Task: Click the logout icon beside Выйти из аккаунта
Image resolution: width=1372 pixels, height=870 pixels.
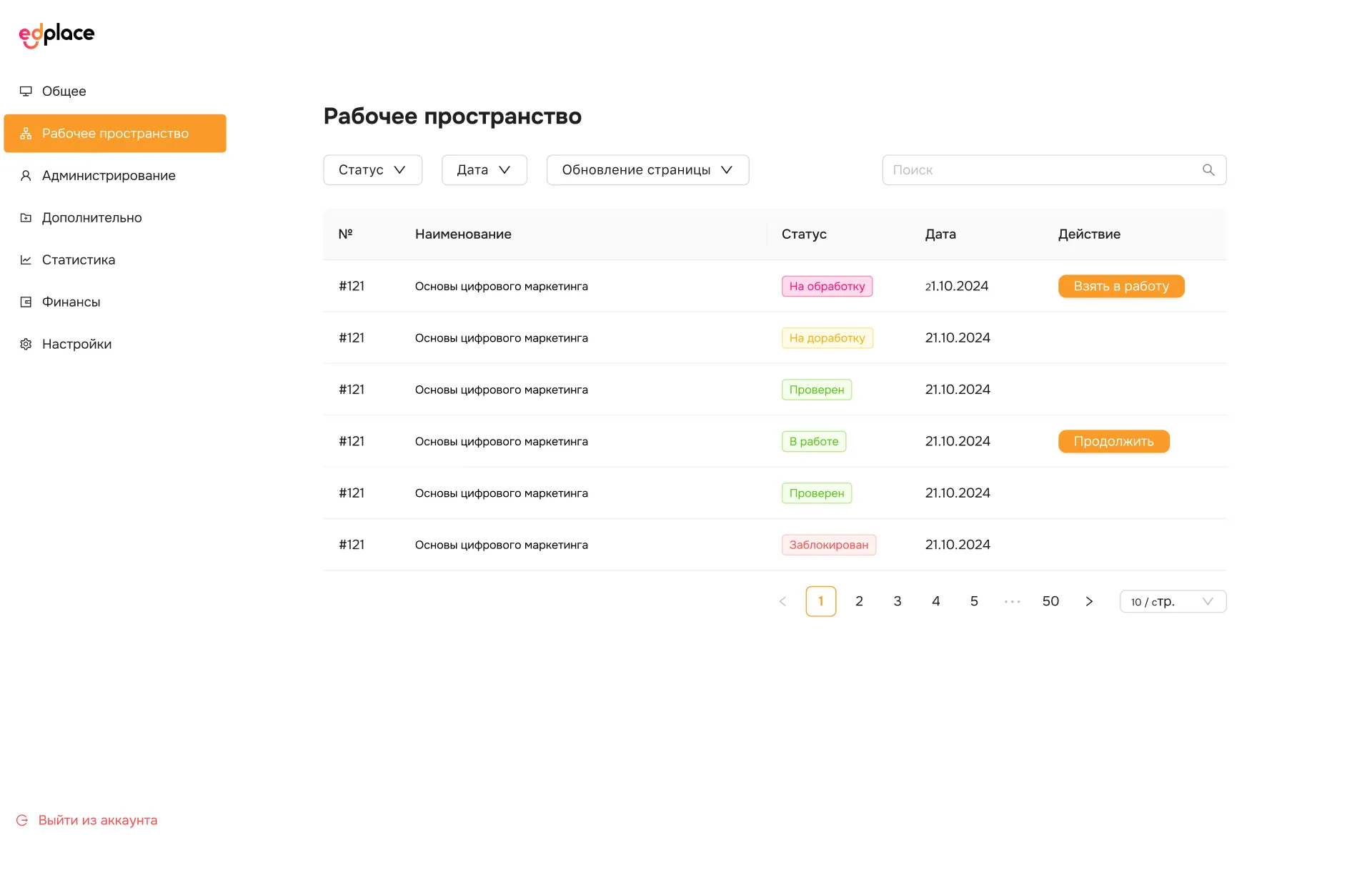Action: click(x=22, y=820)
